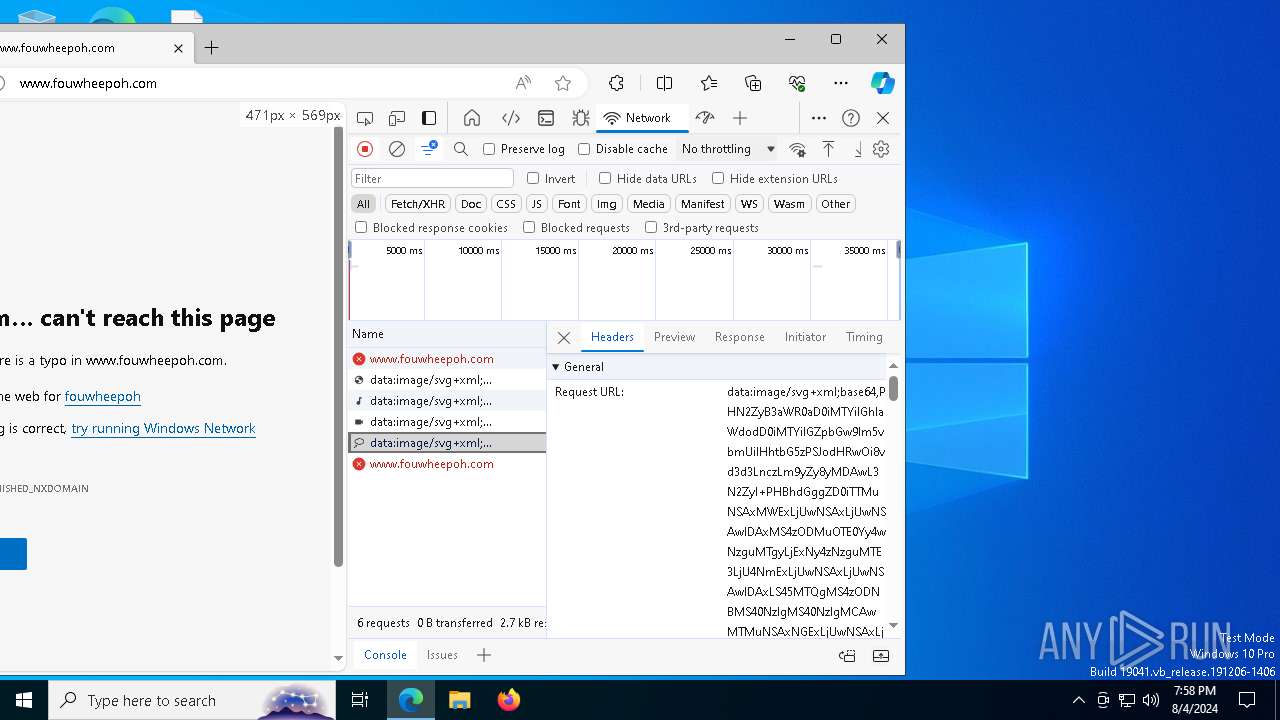Check Hide extension URLs
The height and width of the screenshot is (720, 1280).
pyautogui.click(x=718, y=178)
